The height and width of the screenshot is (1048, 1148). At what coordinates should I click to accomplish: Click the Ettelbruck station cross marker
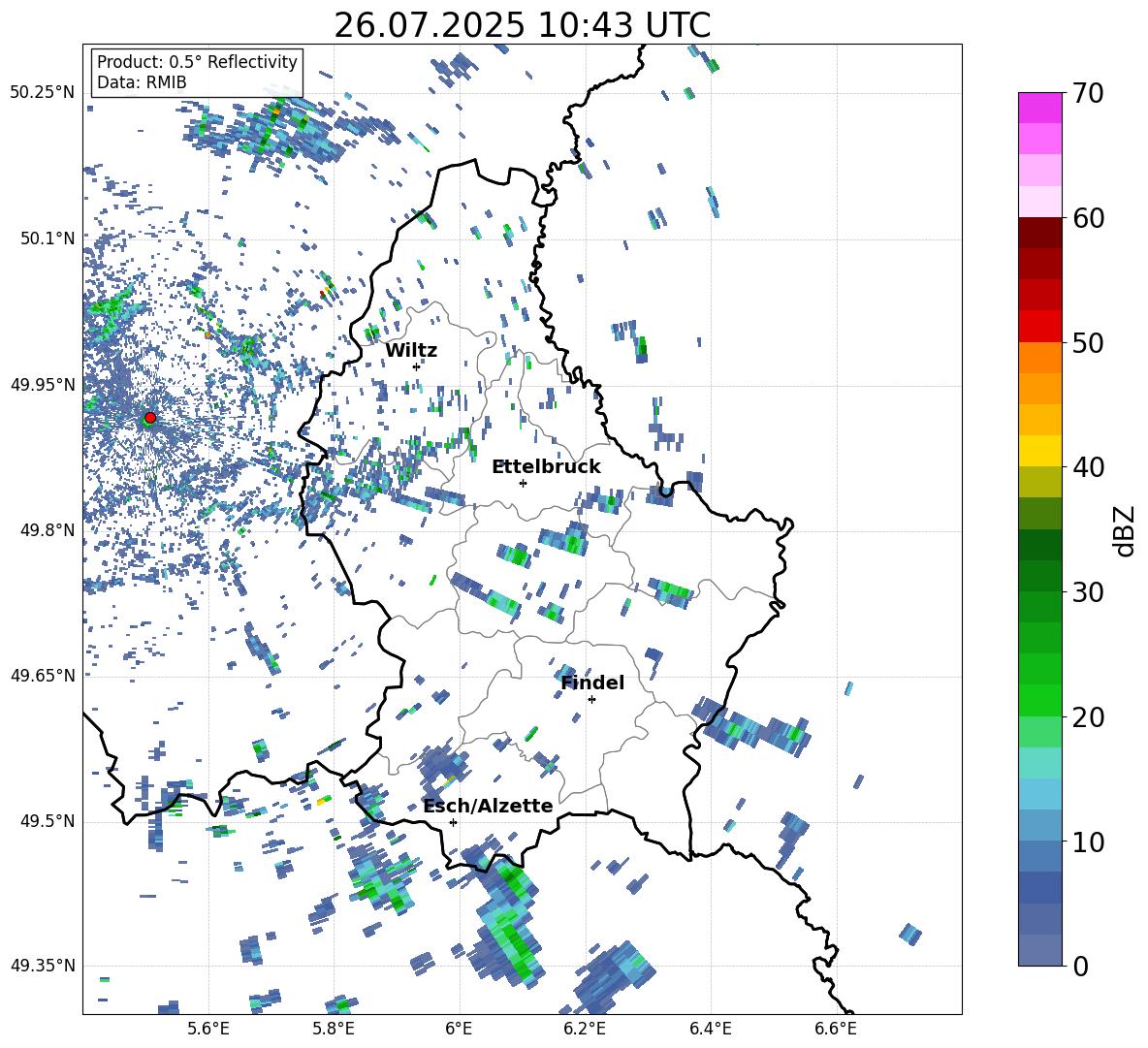(523, 483)
